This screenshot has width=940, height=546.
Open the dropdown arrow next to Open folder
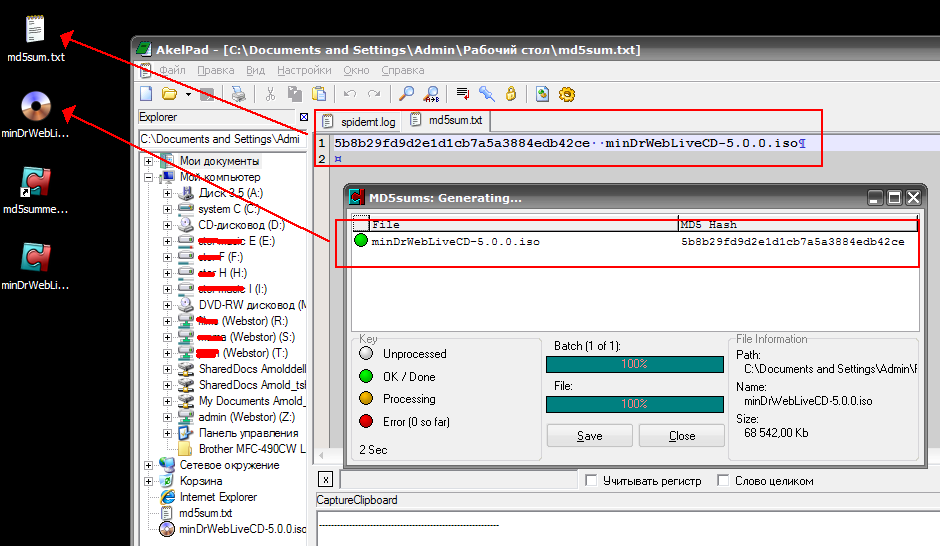click(x=188, y=95)
